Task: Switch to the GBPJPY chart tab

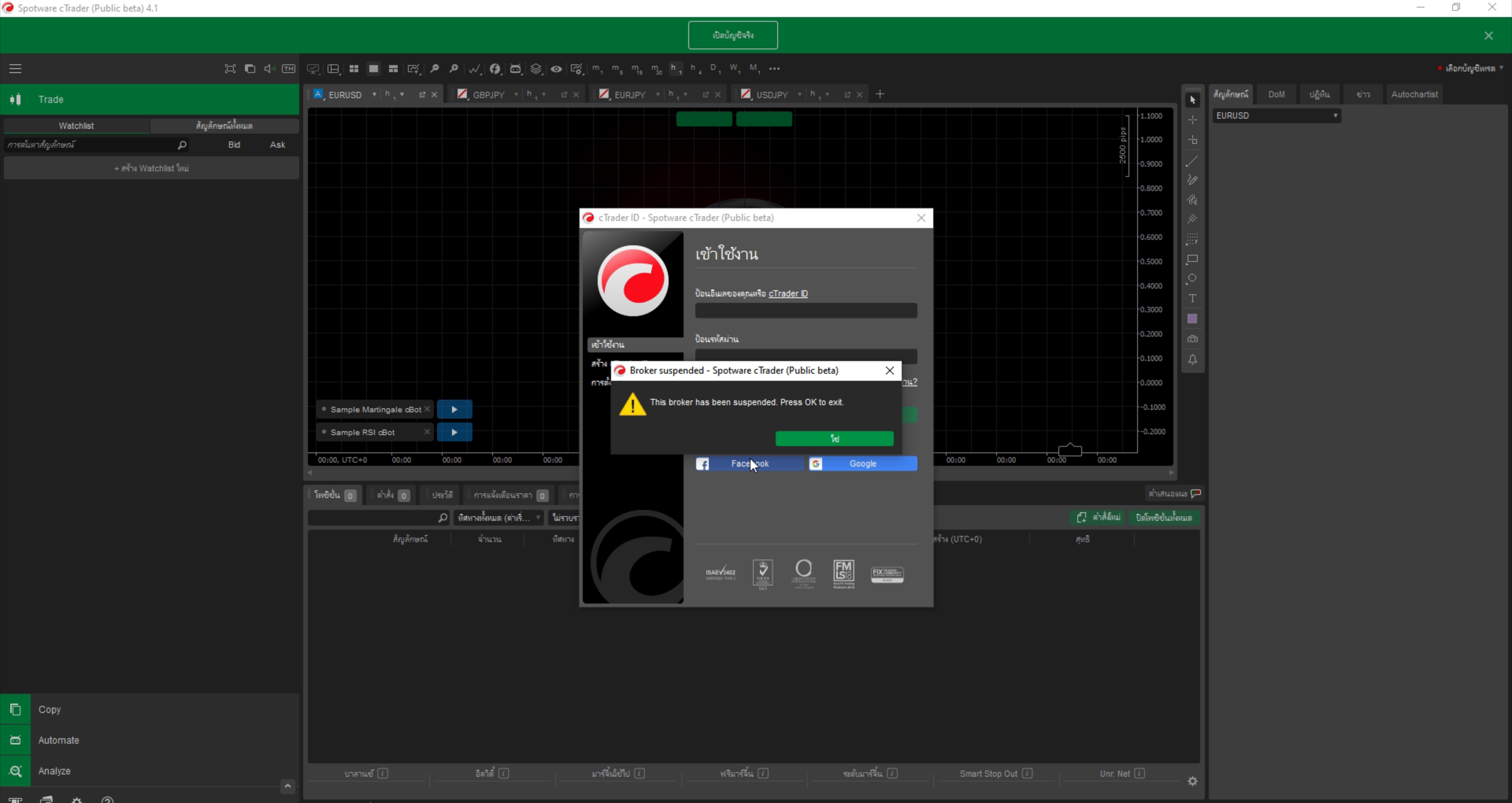Action: pyautogui.click(x=489, y=94)
